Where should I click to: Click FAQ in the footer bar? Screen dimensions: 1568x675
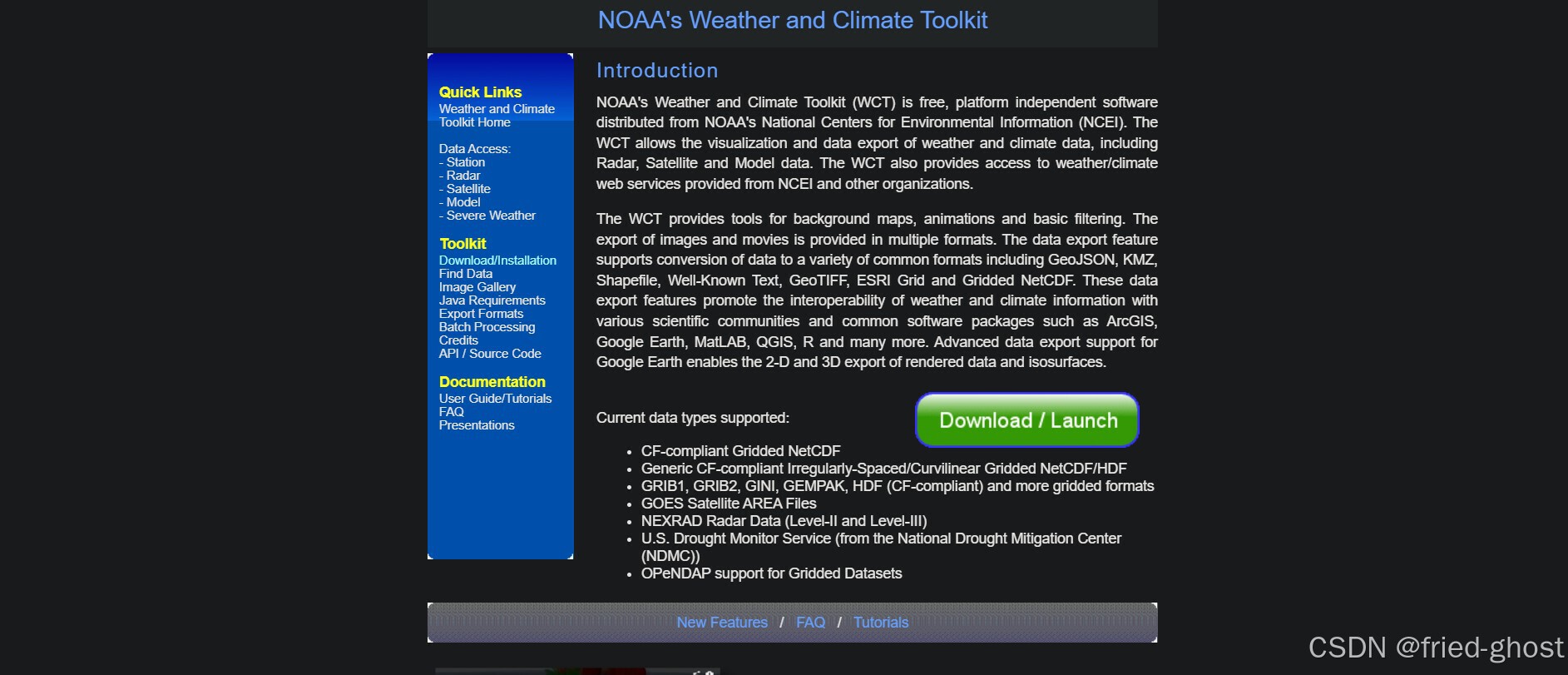click(x=810, y=623)
